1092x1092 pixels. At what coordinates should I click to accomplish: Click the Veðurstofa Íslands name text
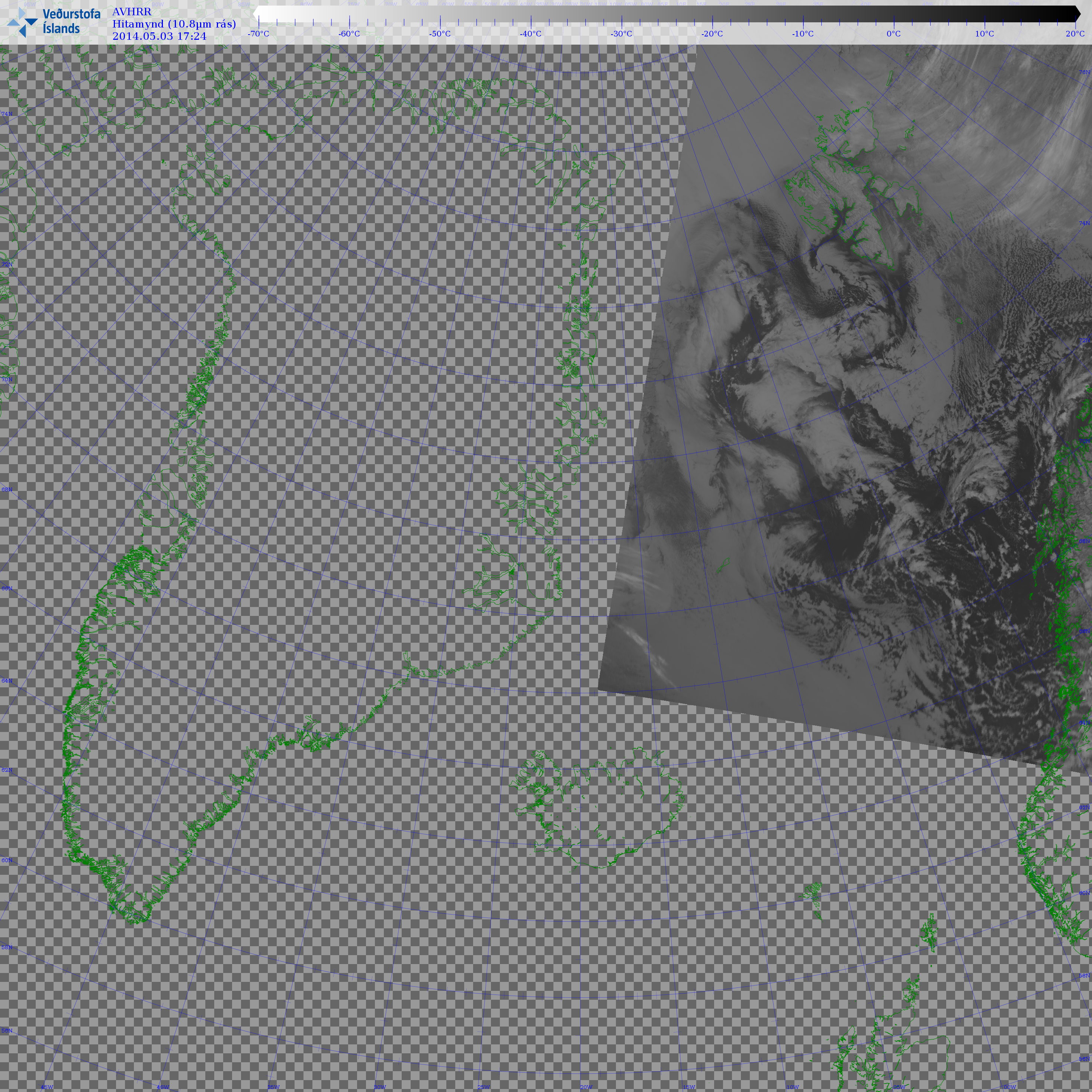[71, 22]
